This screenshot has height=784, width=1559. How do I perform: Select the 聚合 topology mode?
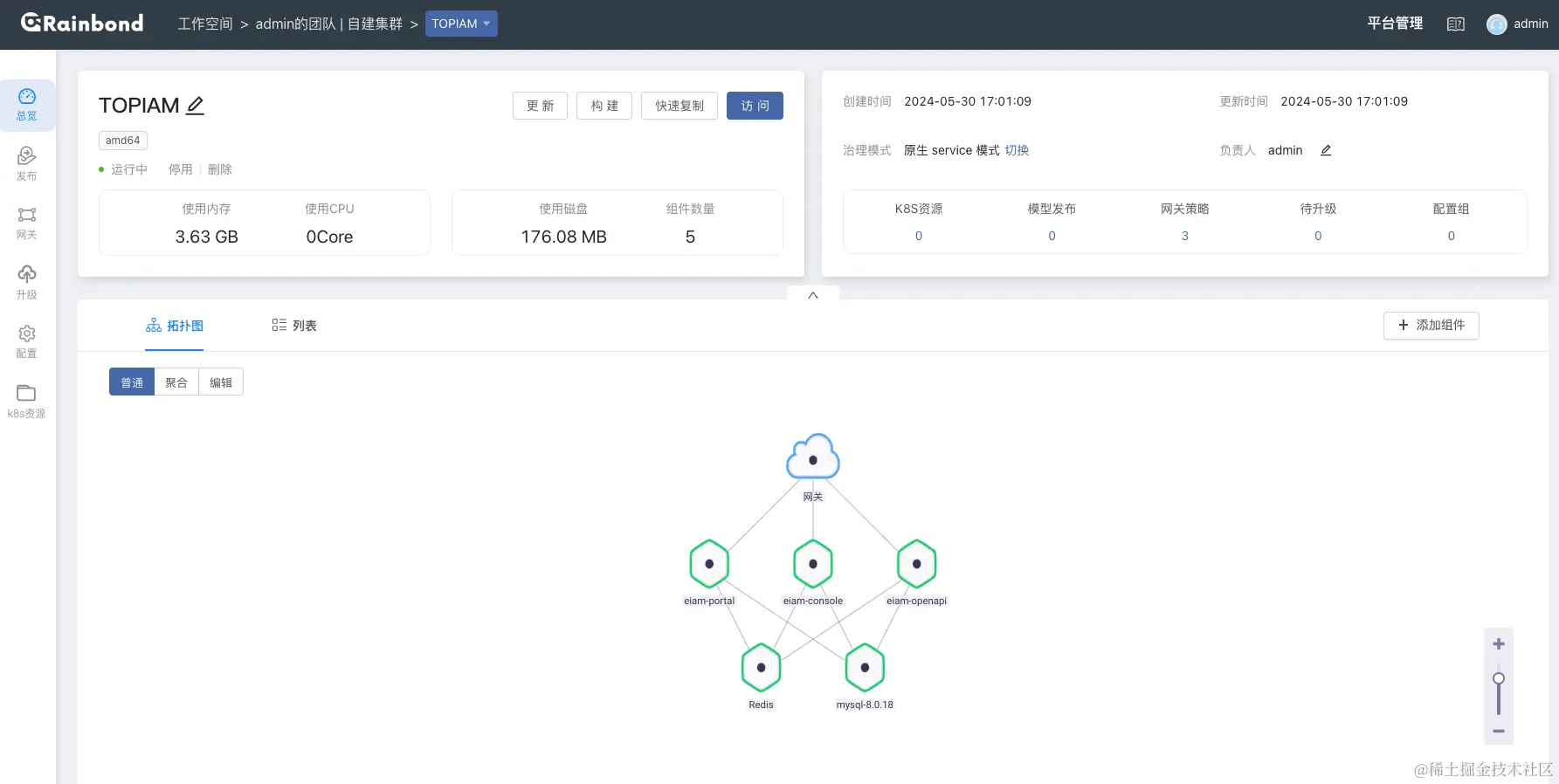(176, 382)
